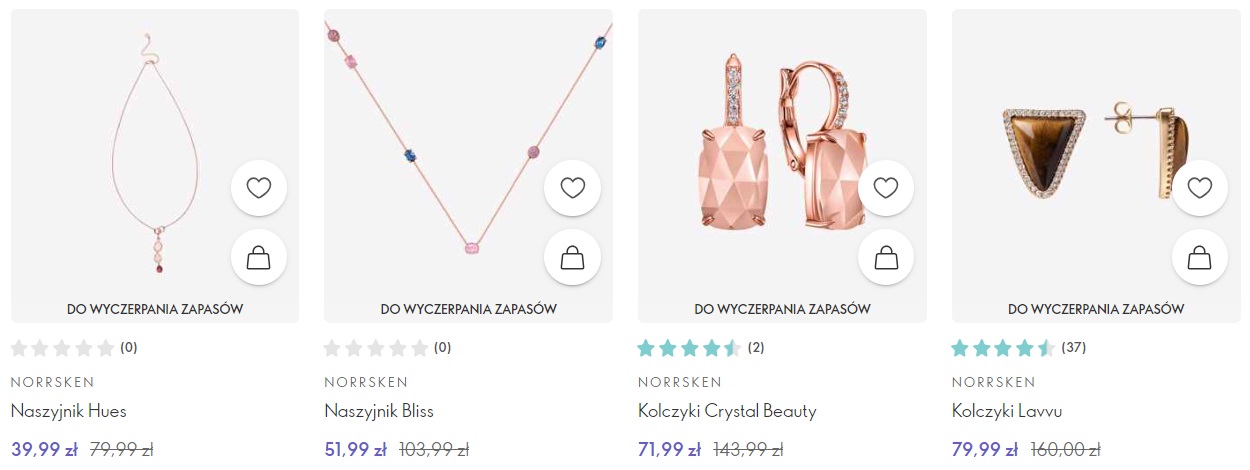The image size is (1250, 470).
Task: Click the 51,99 zł price of Naszyjnik Bliss
Action: click(355, 449)
